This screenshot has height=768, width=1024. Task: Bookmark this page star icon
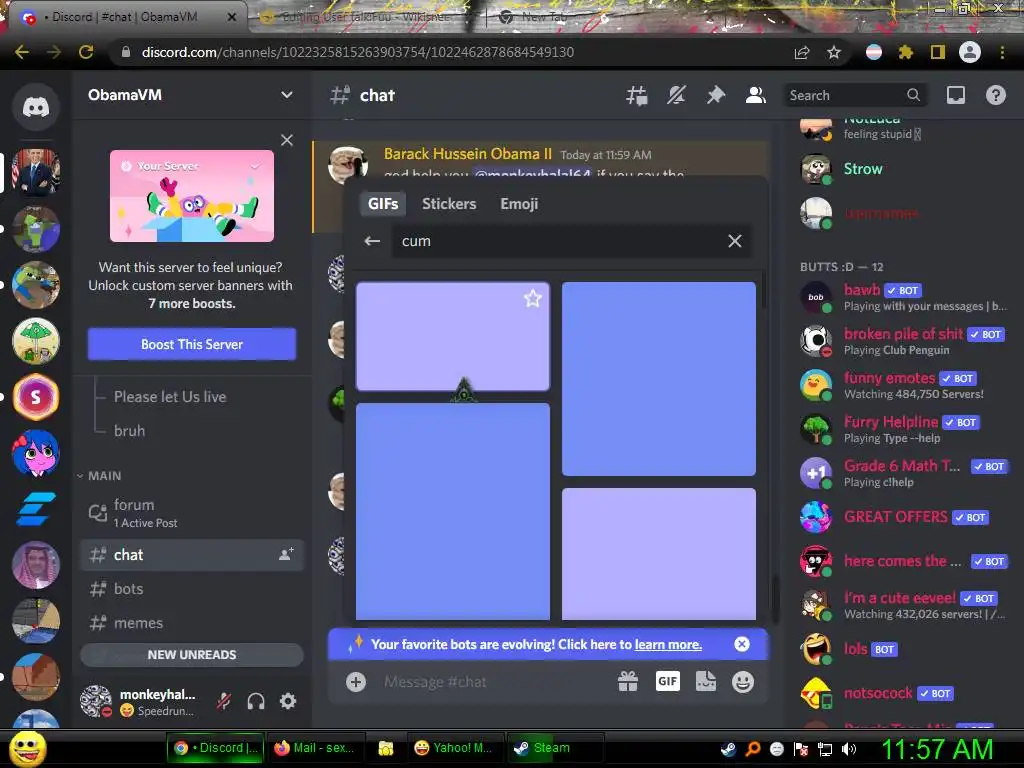pos(833,52)
